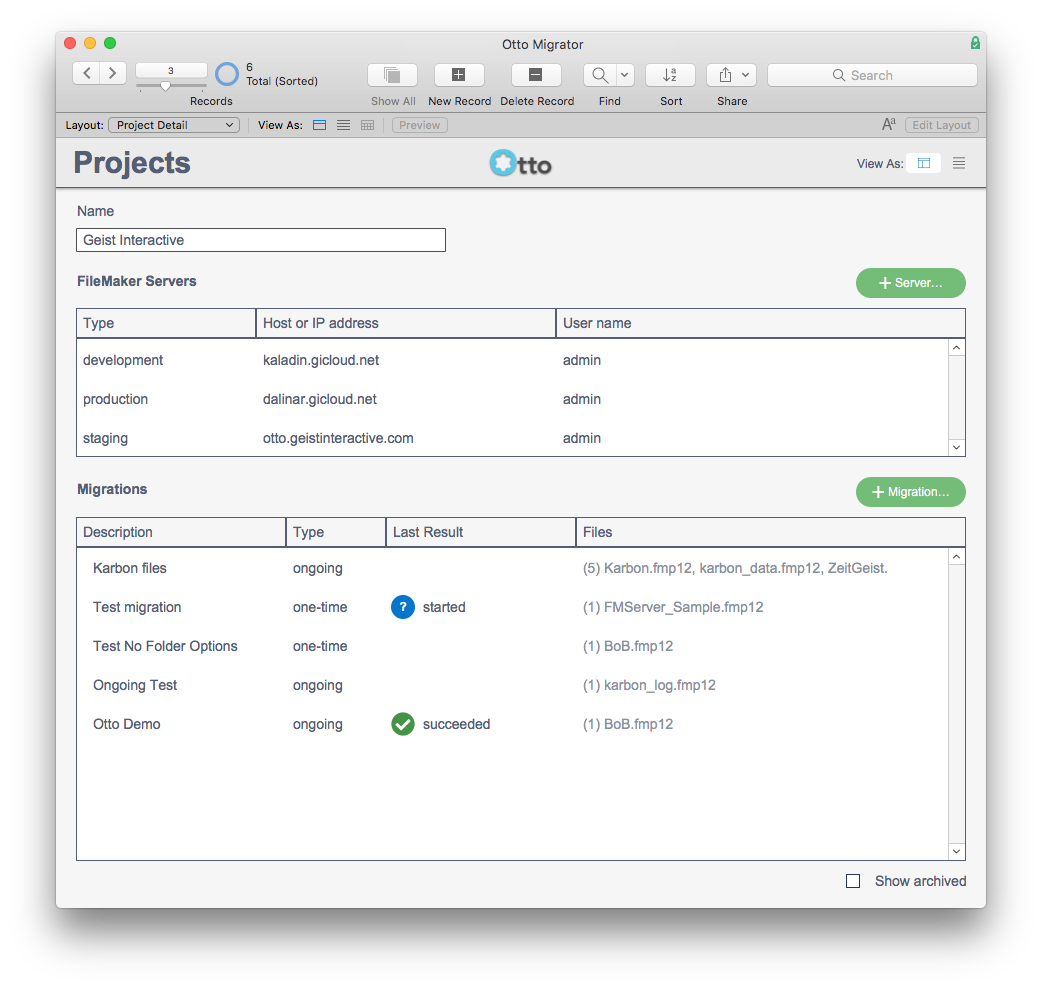Select the Otto Demo migration
Screen dimensions: 1042x988
point(512,724)
